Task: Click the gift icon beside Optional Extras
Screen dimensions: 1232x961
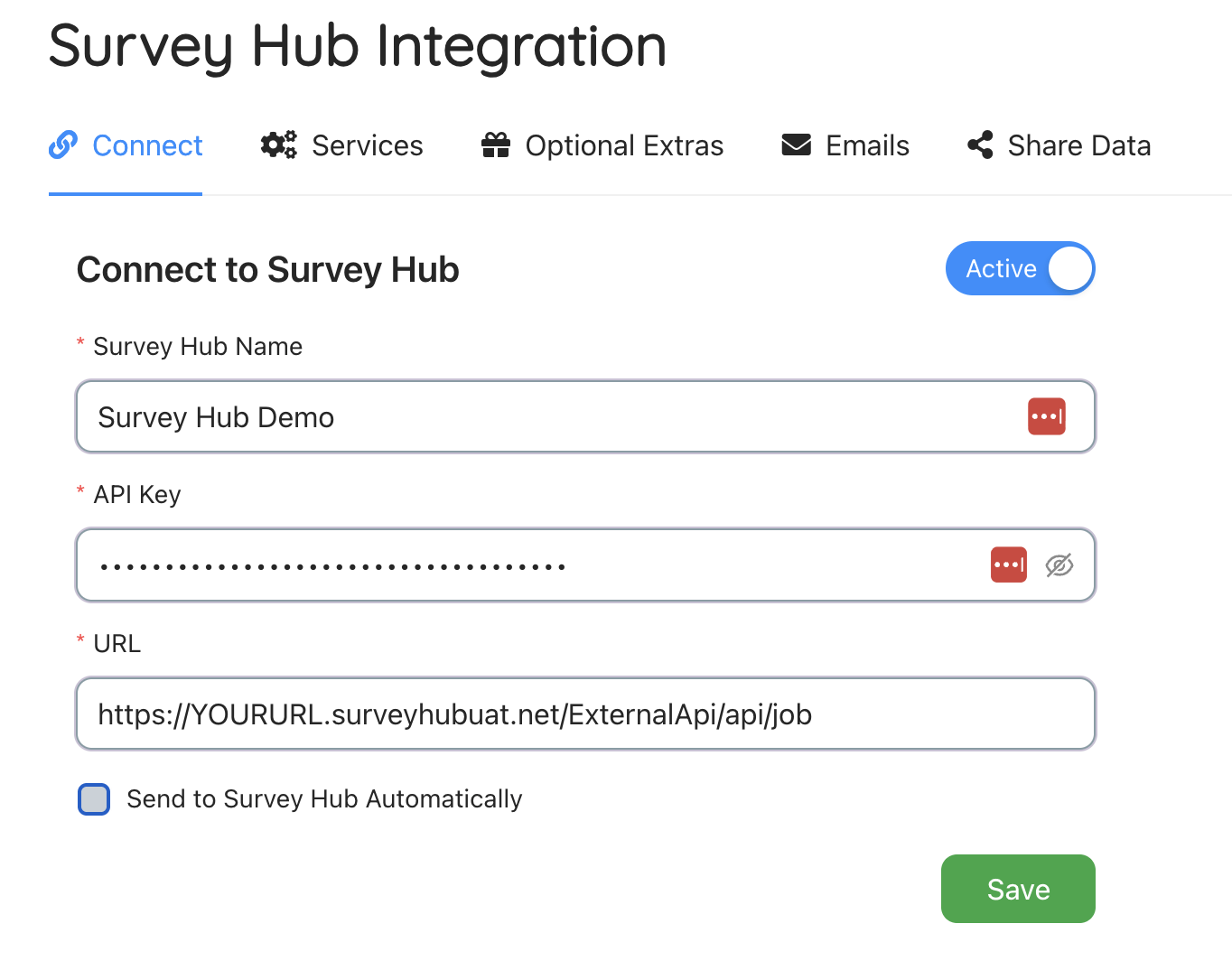Action: coord(496,145)
